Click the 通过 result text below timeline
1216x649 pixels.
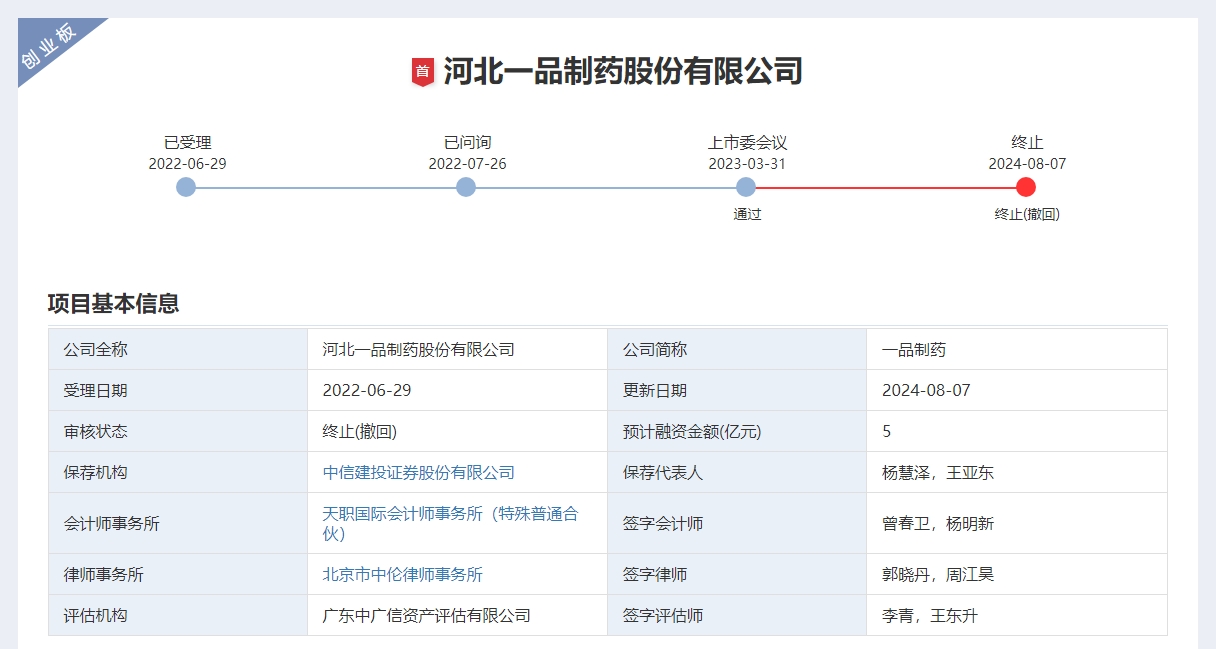[x=747, y=214]
